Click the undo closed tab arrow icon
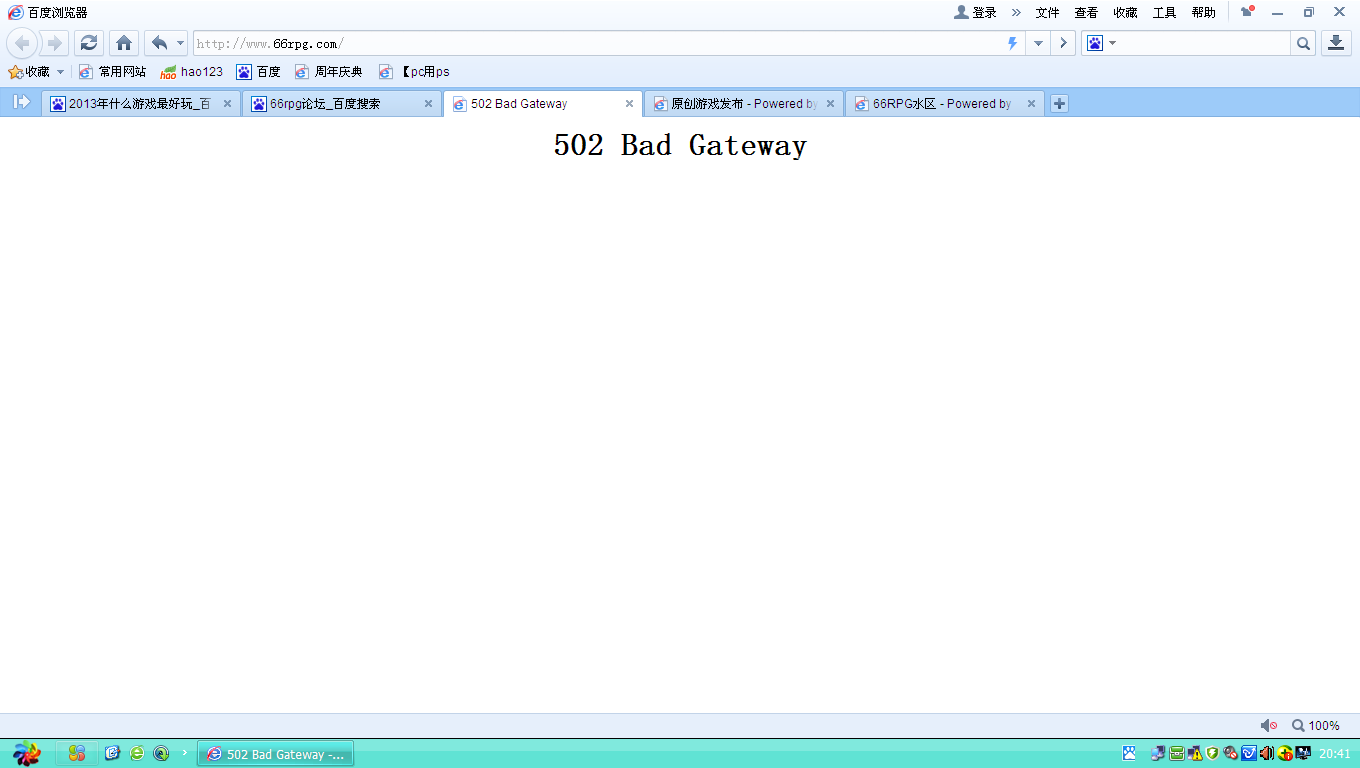Viewport: 1360px width, 768px height. click(x=159, y=43)
